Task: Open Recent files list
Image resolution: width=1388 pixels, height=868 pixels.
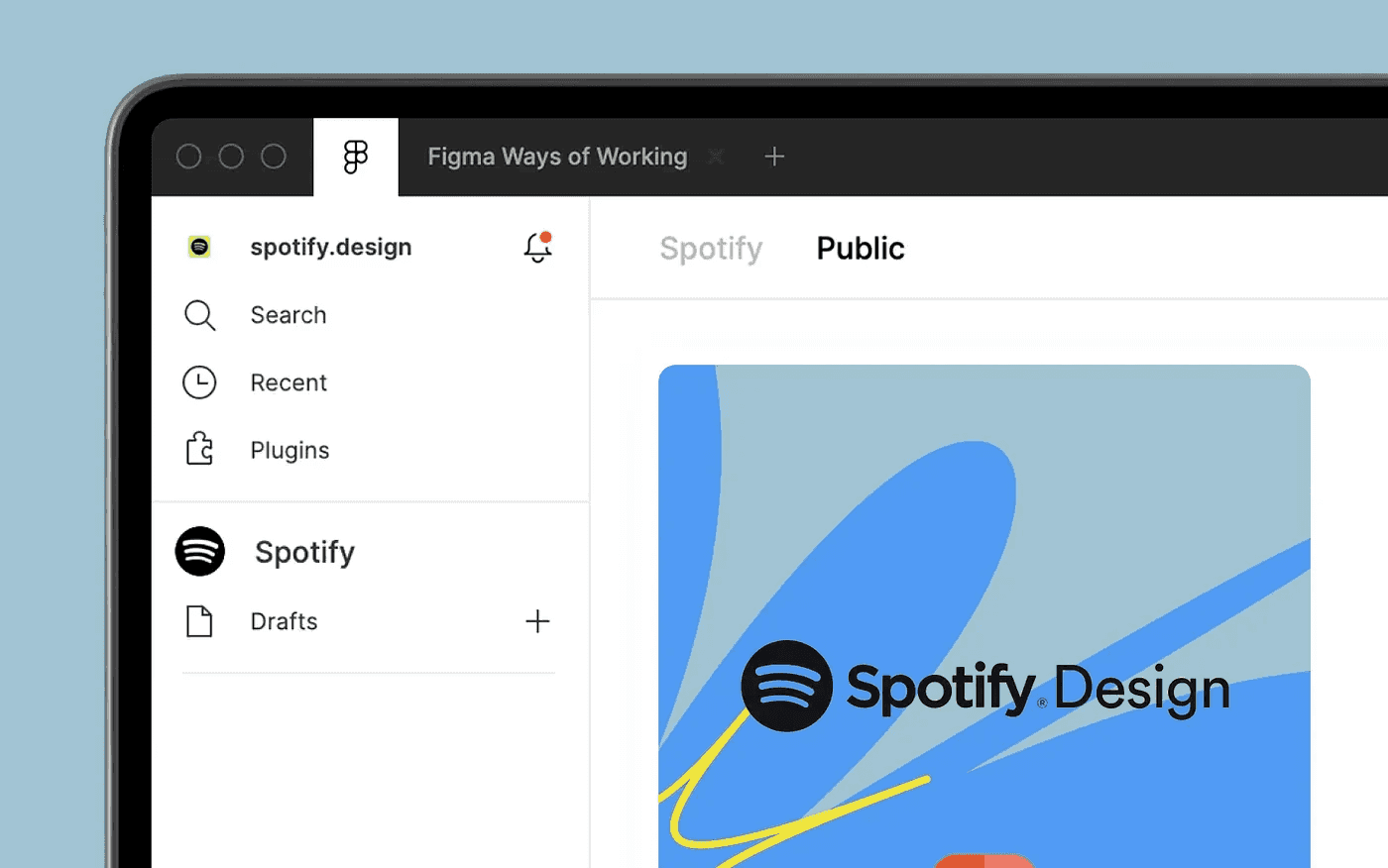Action: tap(289, 382)
